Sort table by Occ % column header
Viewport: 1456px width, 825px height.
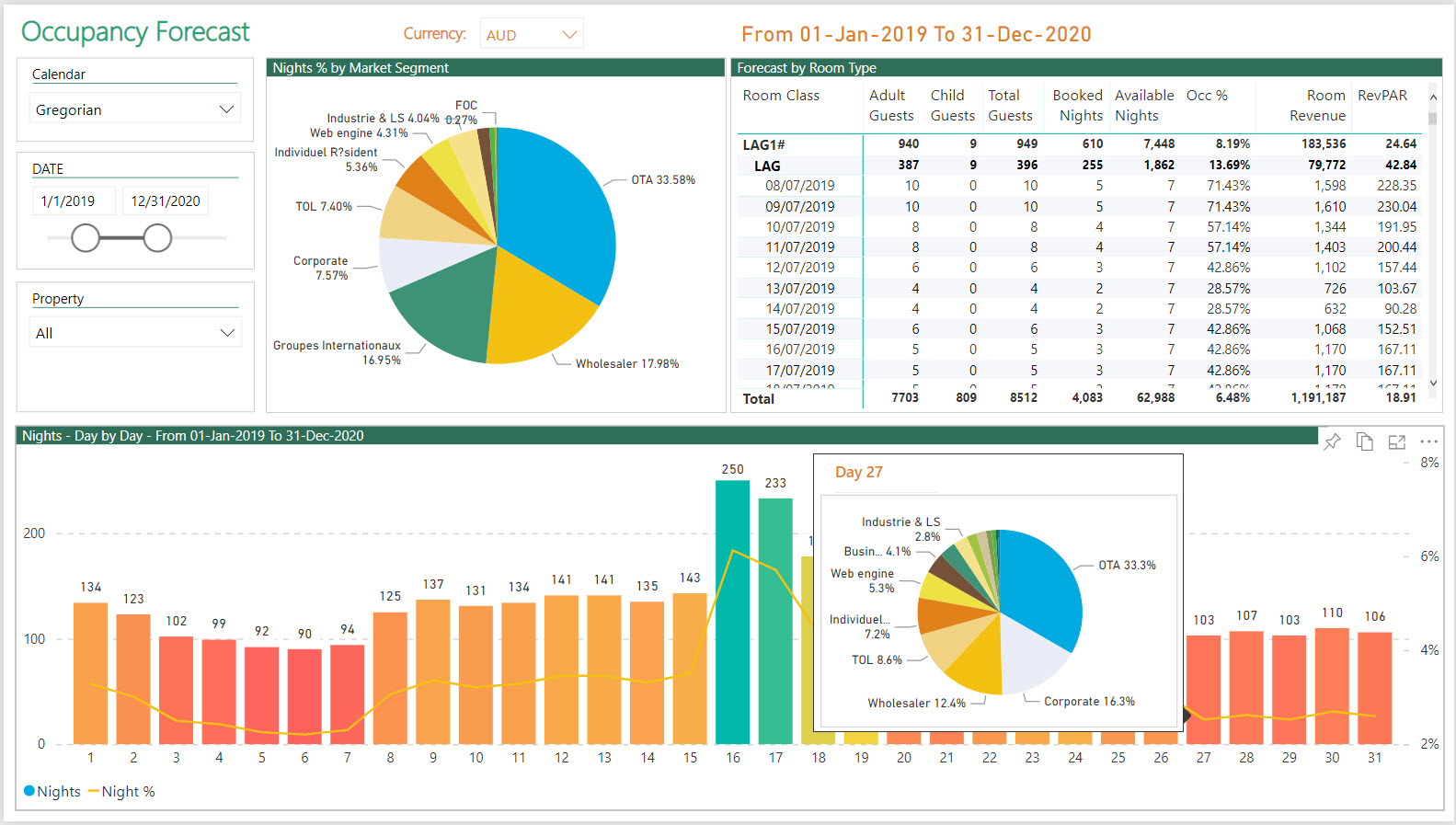click(x=1206, y=96)
